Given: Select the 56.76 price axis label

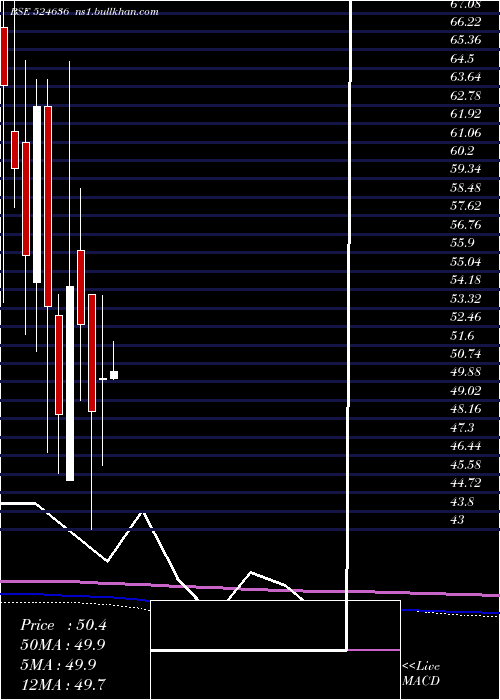Looking at the screenshot, I should pos(466,225).
